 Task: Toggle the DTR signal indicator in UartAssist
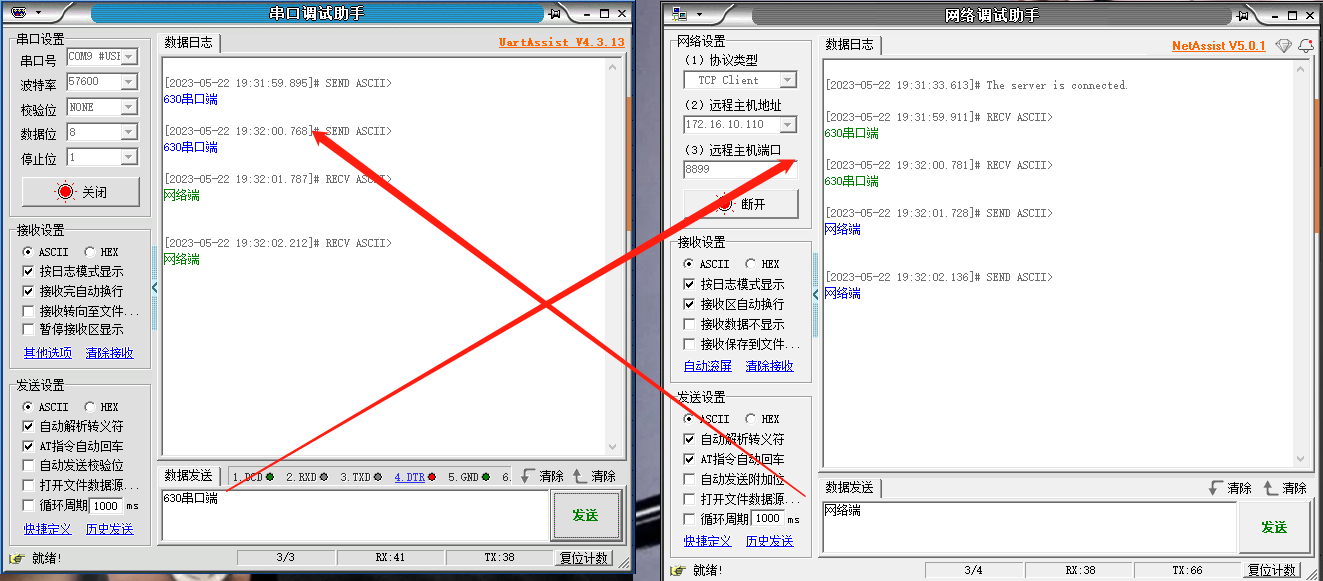pos(414,477)
